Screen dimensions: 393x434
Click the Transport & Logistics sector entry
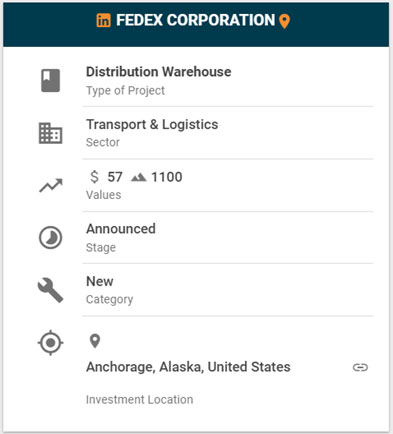coord(152,124)
